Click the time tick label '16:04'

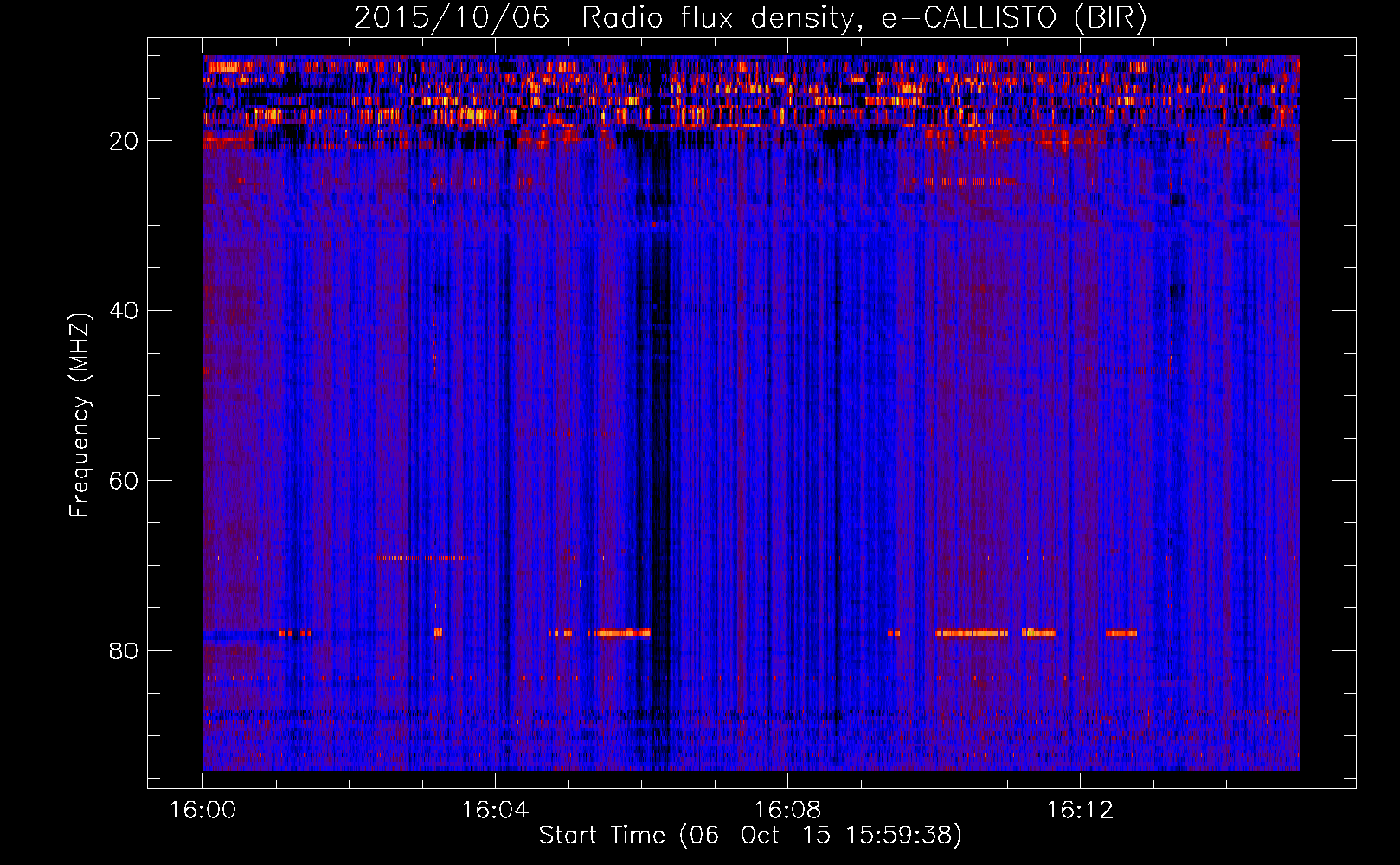point(495,811)
